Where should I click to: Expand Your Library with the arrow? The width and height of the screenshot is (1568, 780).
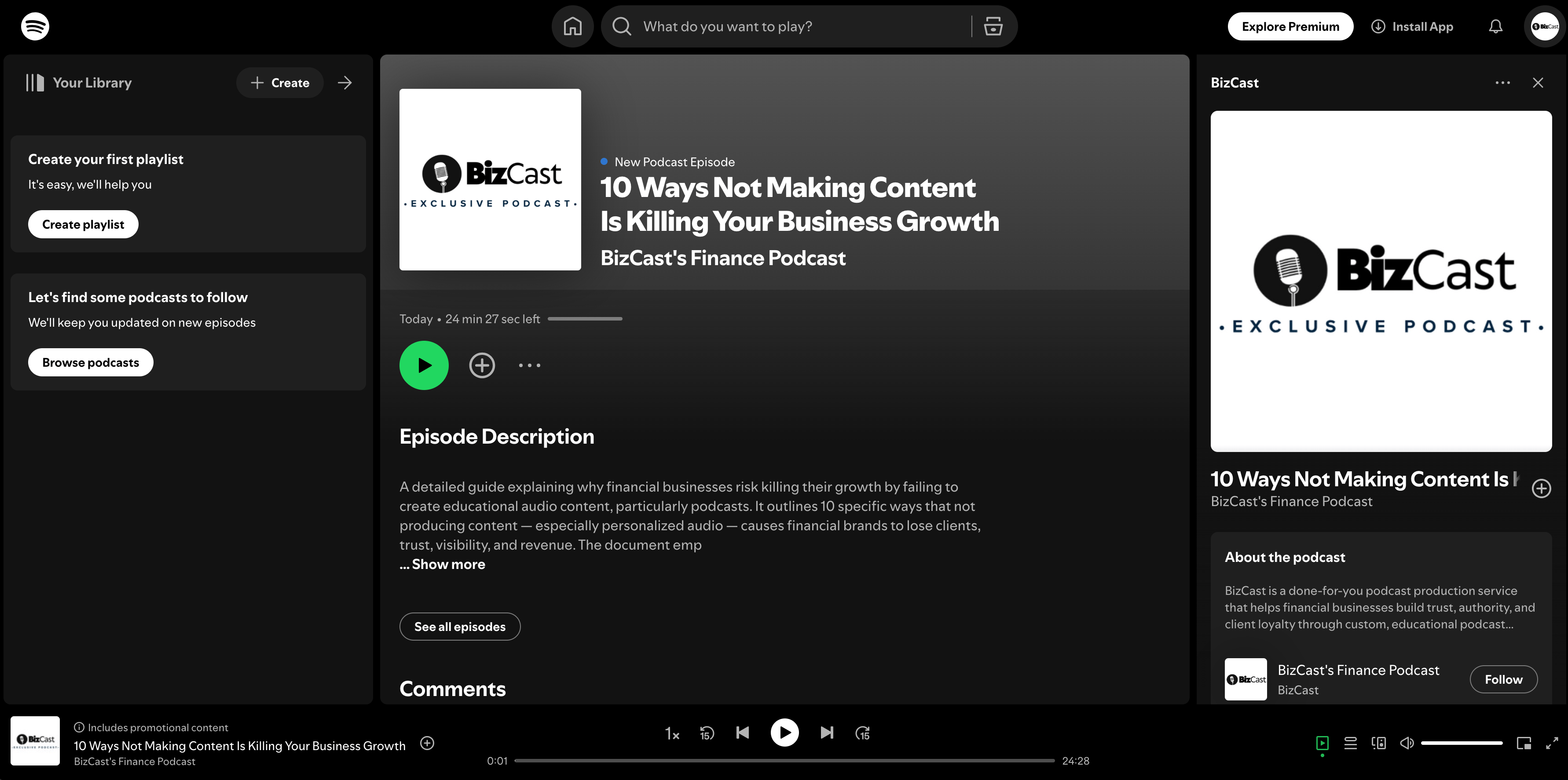(x=344, y=83)
